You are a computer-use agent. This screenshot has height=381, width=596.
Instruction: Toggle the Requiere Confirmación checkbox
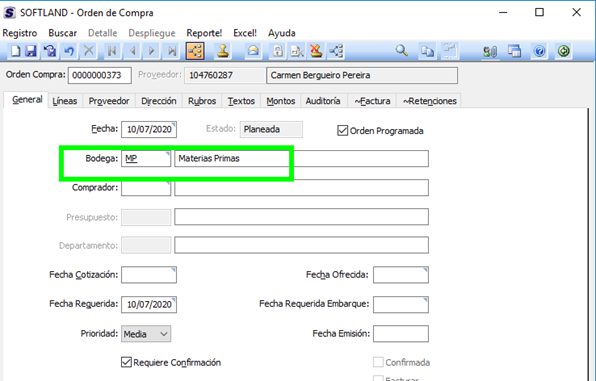coord(126,362)
